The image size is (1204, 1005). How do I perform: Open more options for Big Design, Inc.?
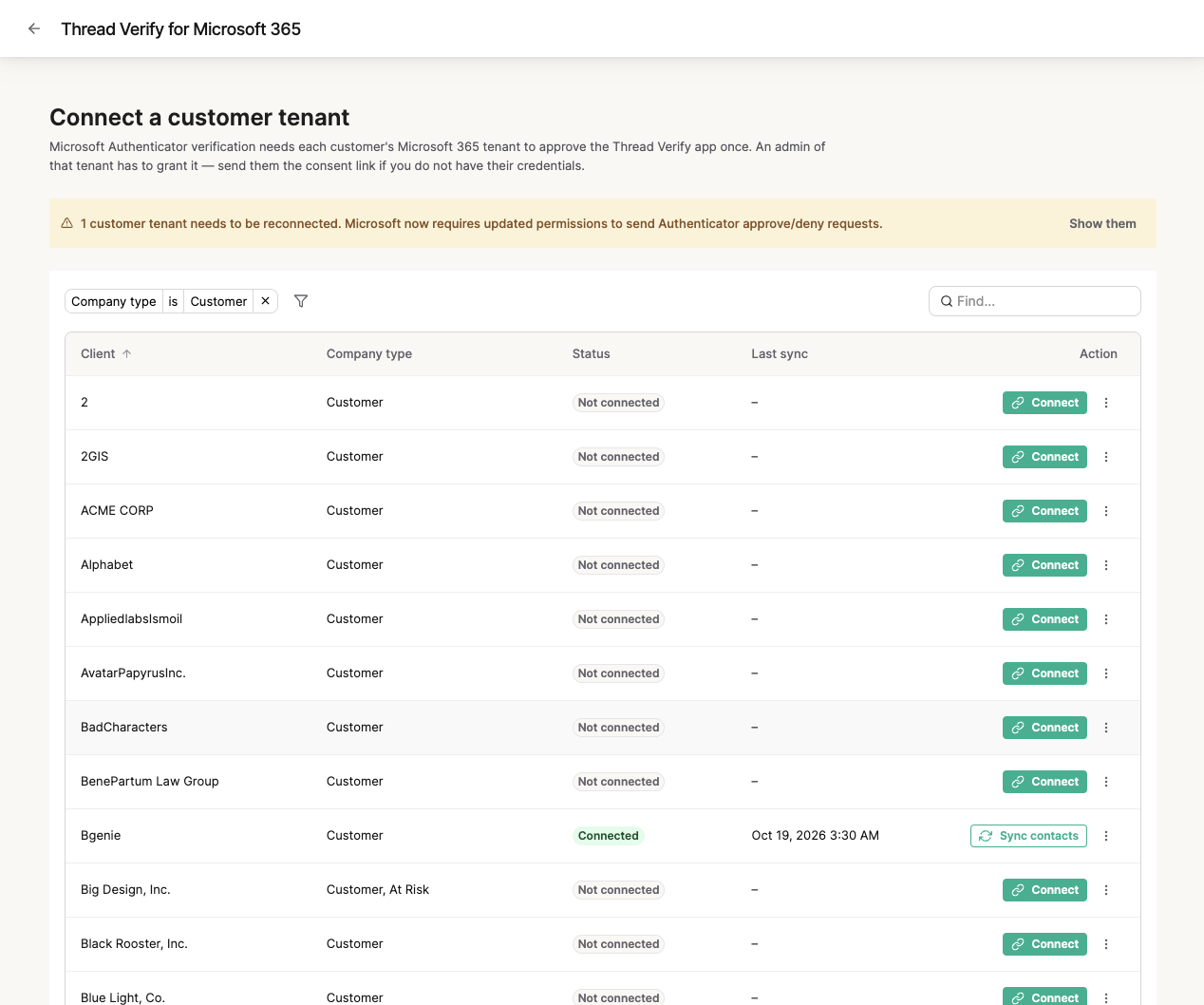(1106, 890)
